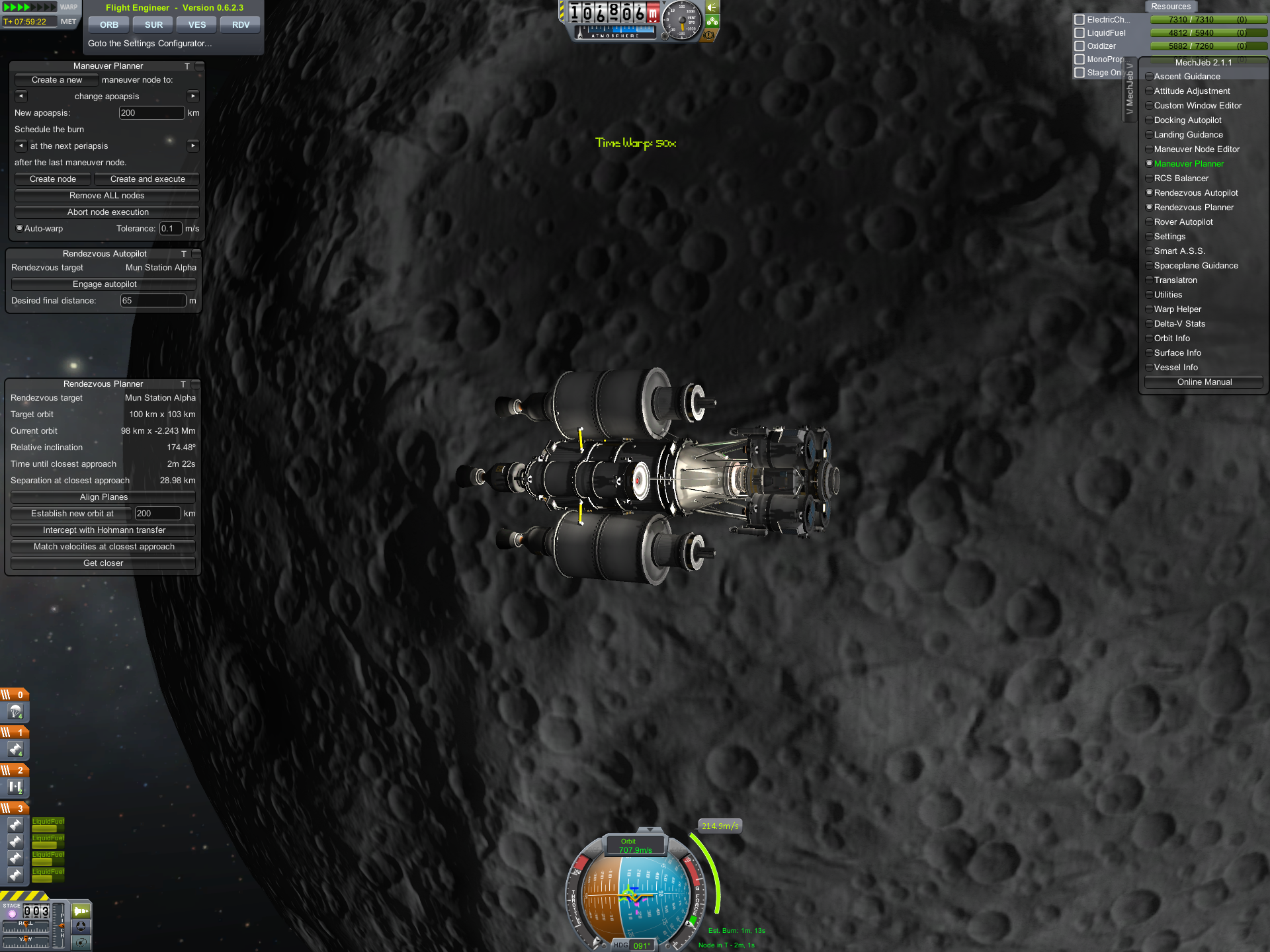Switch to docking mode icon
Viewport: 1270px width, 952px height.
point(81,927)
